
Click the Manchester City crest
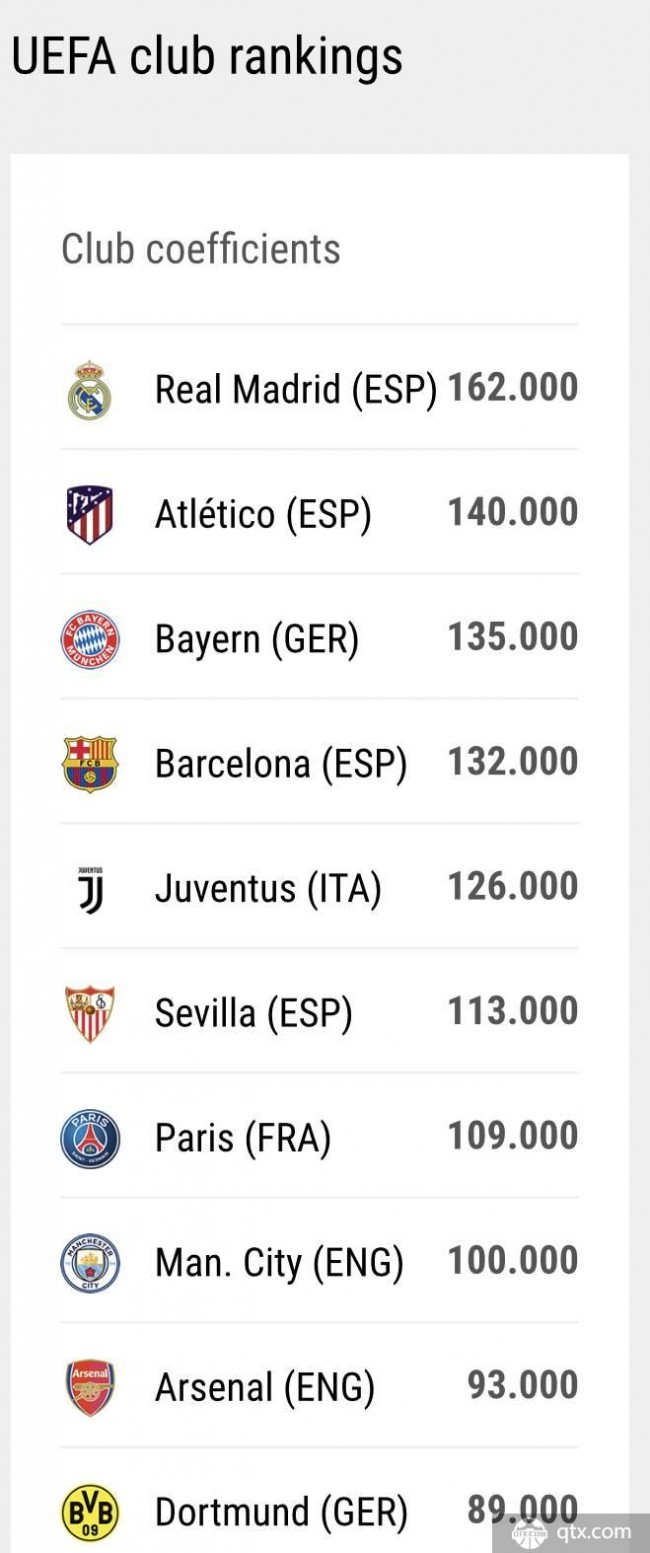coord(90,1263)
